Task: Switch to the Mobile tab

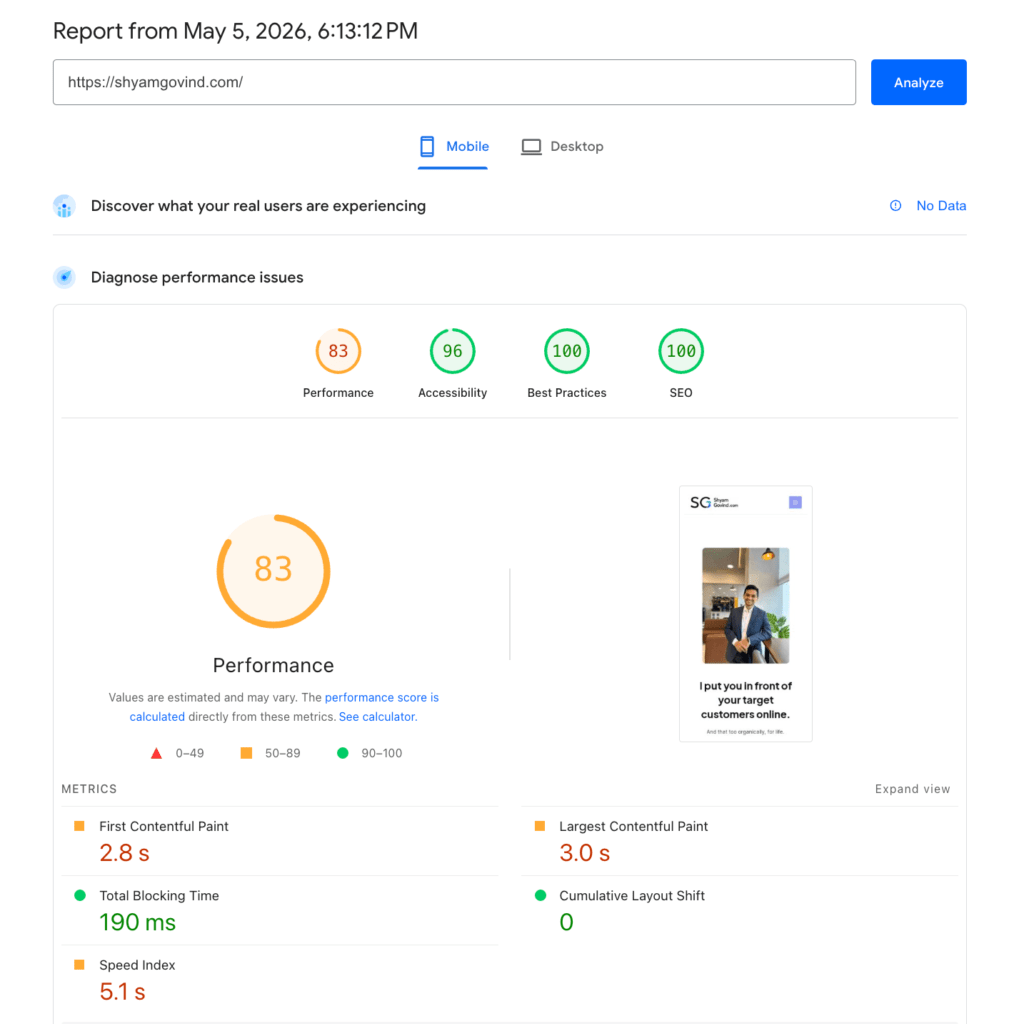Action: pyautogui.click(x=453, y=146)
